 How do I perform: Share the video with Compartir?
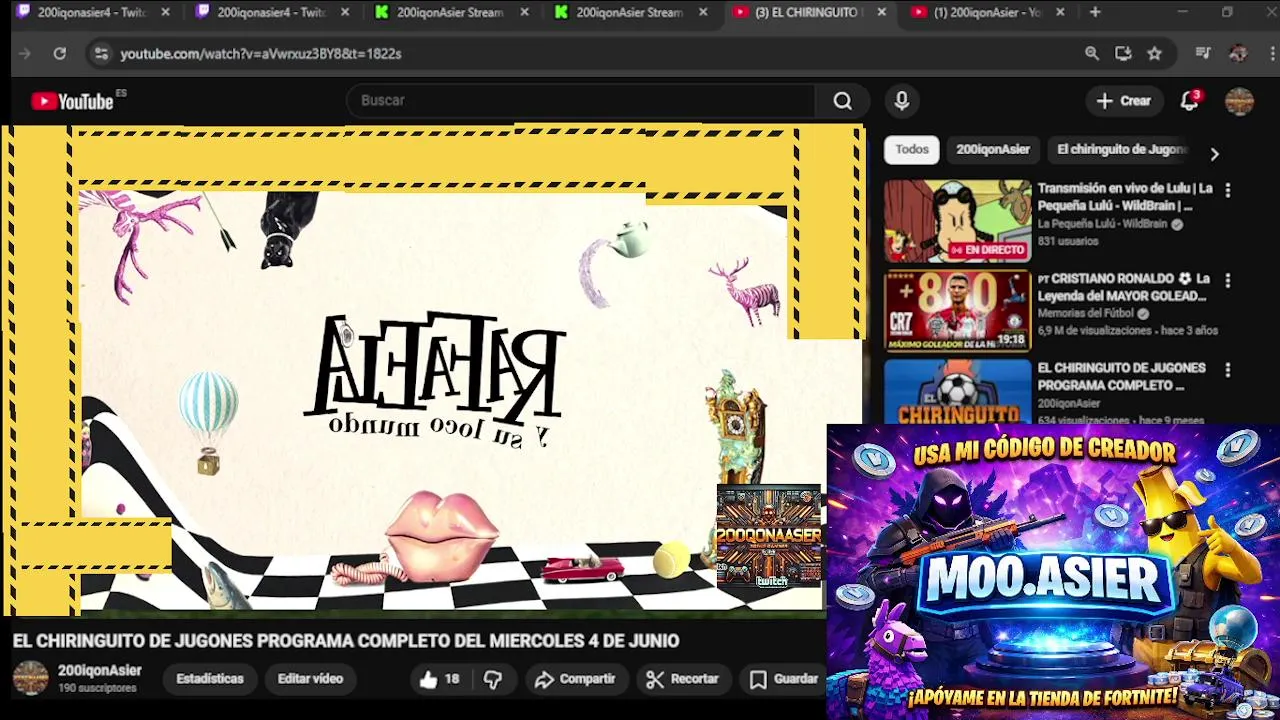(x=575, y=679)
